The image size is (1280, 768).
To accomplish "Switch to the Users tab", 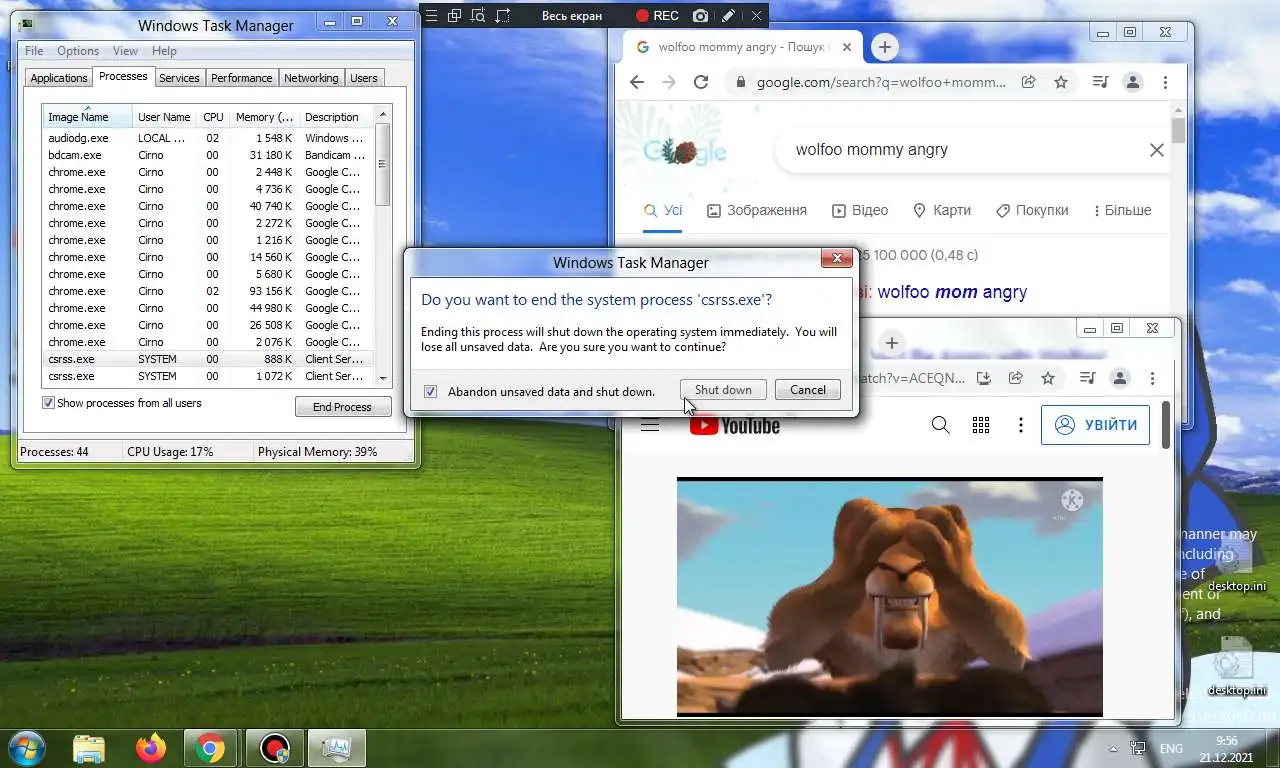I will (364, 78).
